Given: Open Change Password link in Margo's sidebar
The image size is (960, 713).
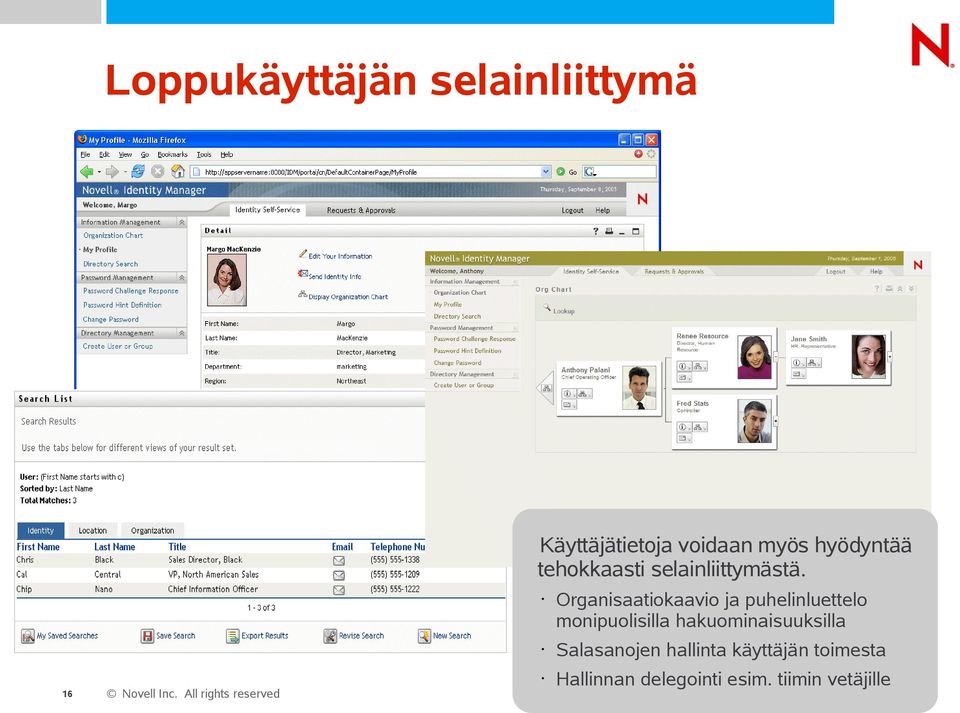Looking at the screenshot, I should pos(111,319).
